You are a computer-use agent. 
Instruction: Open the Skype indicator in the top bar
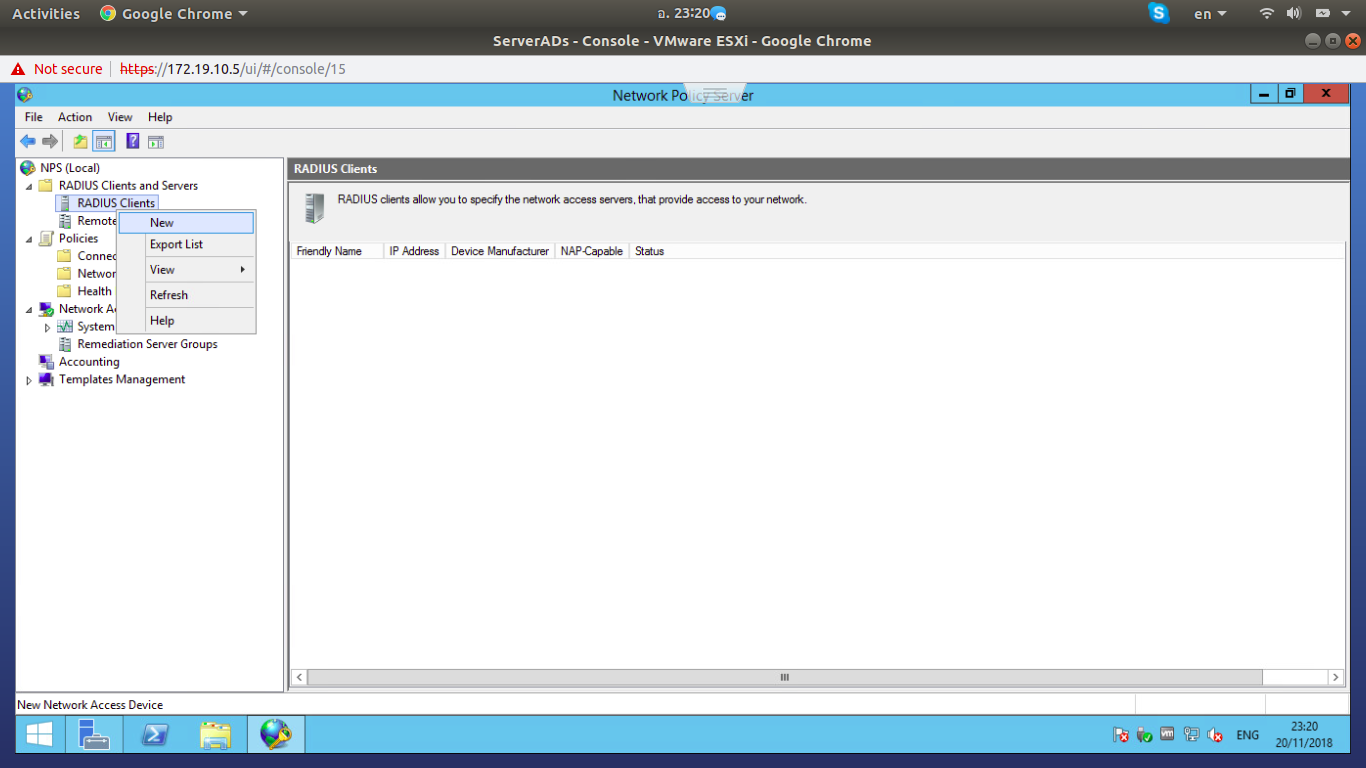point(1159,13)
